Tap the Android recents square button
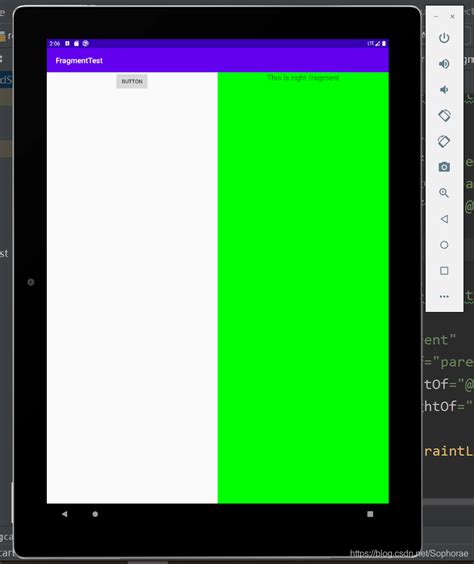Screen dimensions: 474x564 point(370,514)
